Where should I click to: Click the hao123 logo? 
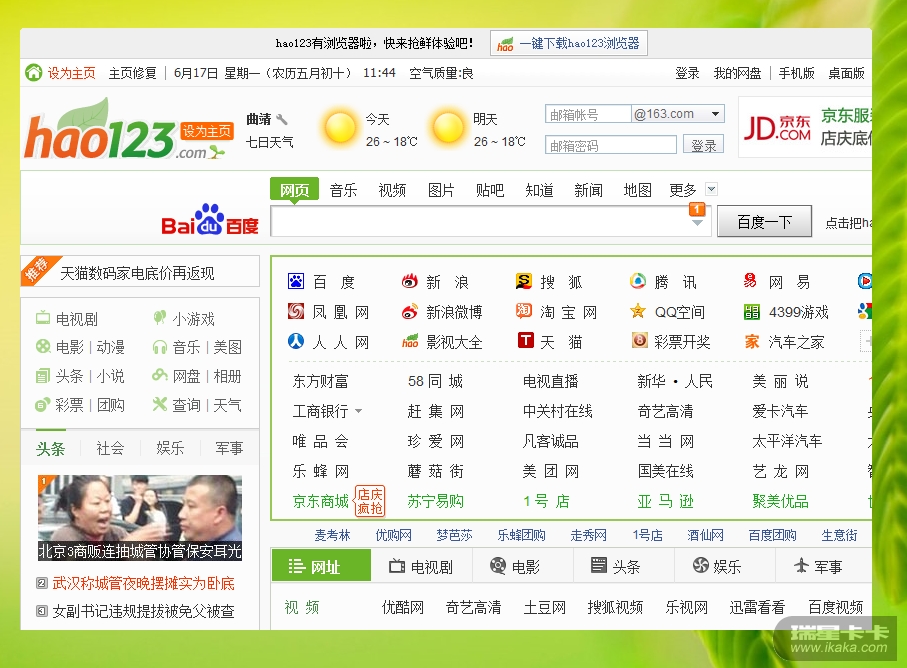point(99,130)
